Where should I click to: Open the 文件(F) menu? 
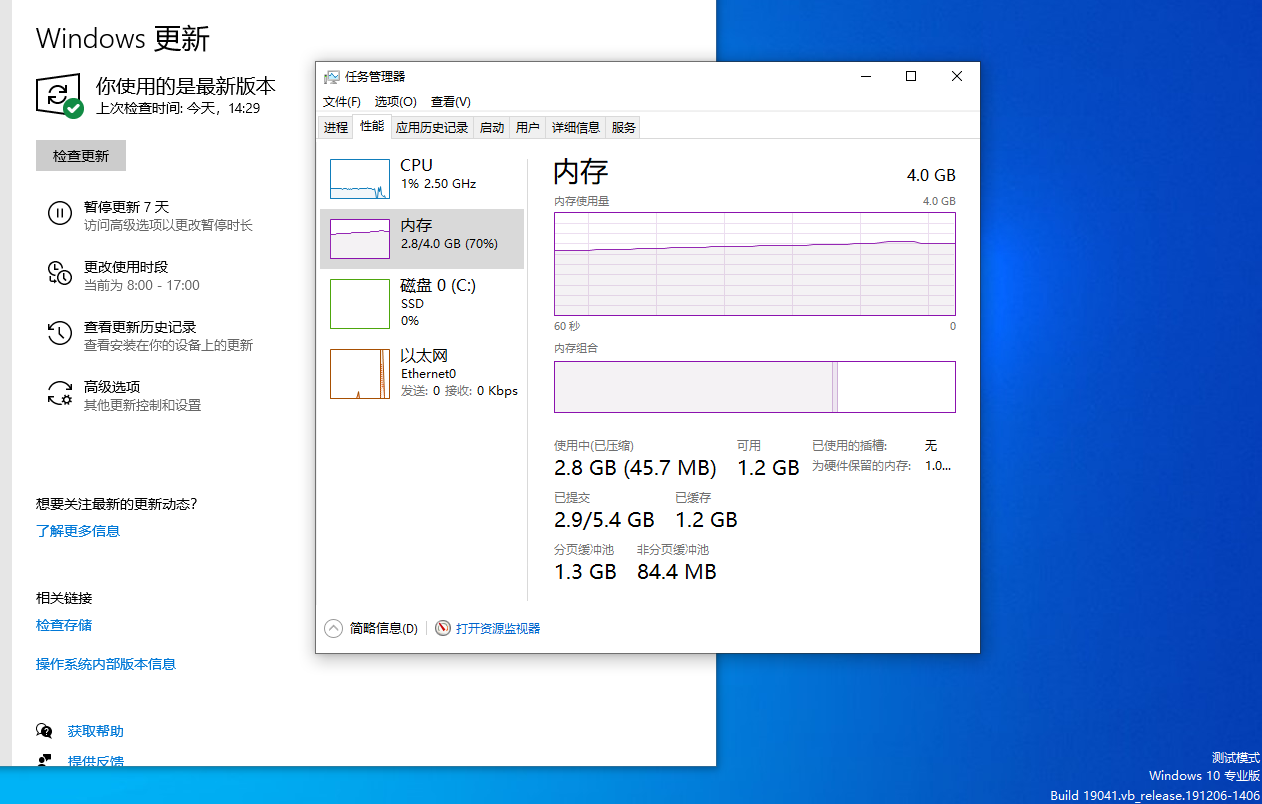(x=342, y=102)
